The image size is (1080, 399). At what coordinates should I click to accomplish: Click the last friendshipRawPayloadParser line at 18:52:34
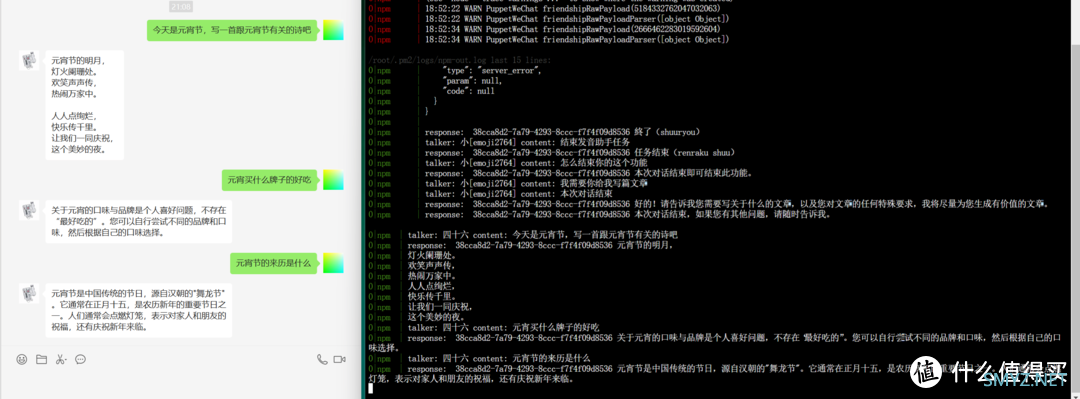tap(577, 39)
